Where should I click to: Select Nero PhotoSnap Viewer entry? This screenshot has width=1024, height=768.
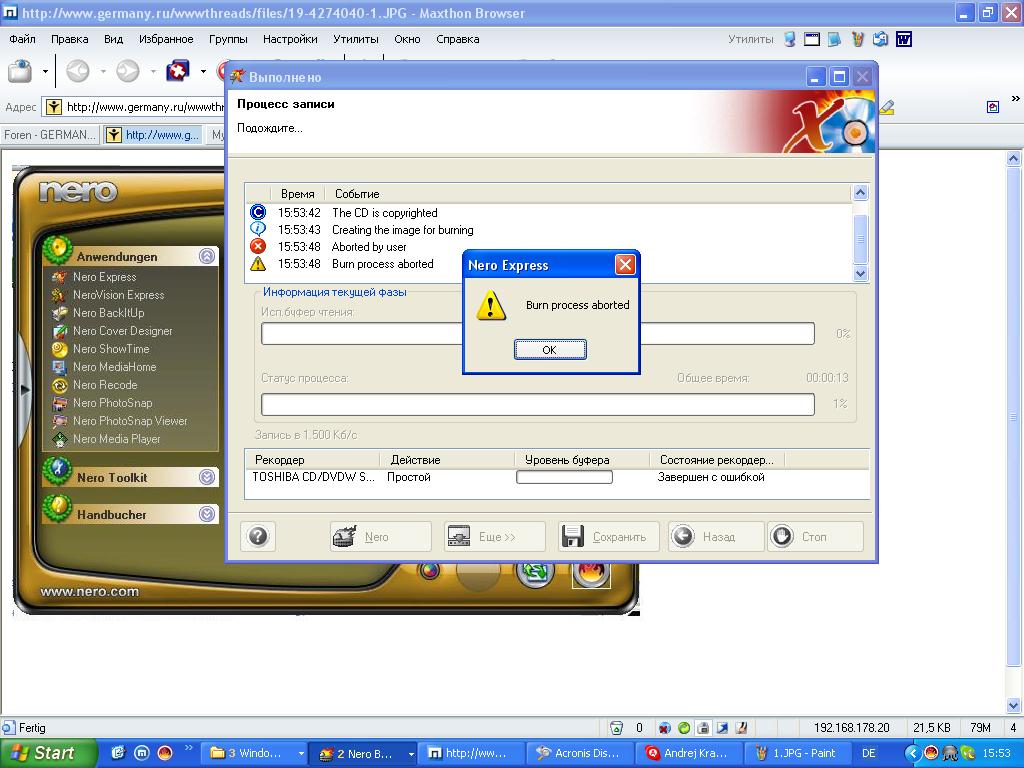coord(130,421)
